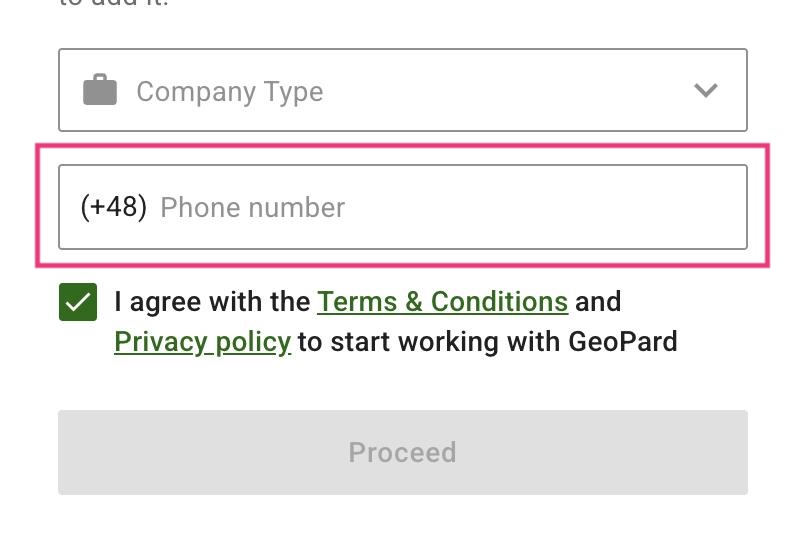Viewport: 802px width, 546px height.
Task: Focus the Phone number placeholder text
Action: (252, 208)
